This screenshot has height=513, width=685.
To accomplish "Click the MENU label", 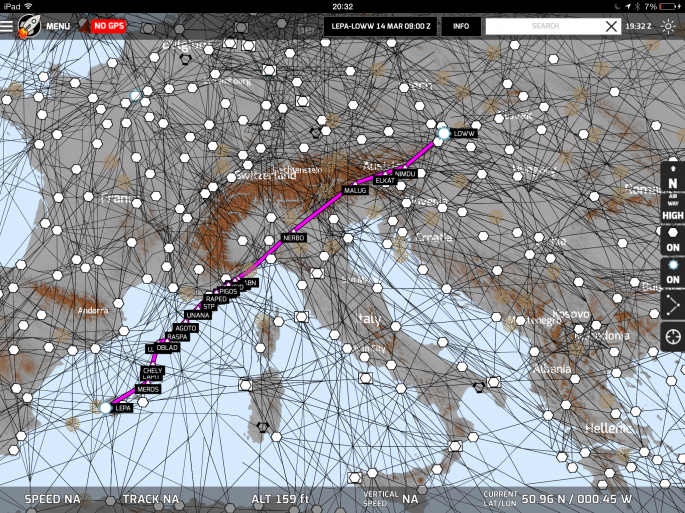I will click(58, 26).
